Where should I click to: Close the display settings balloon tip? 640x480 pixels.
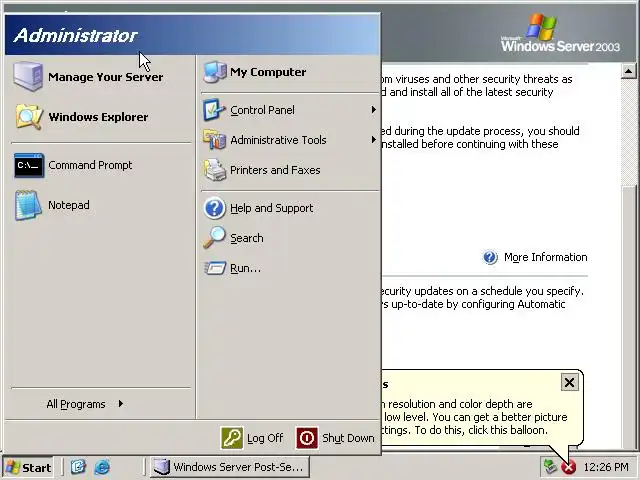tap(569, 382)
